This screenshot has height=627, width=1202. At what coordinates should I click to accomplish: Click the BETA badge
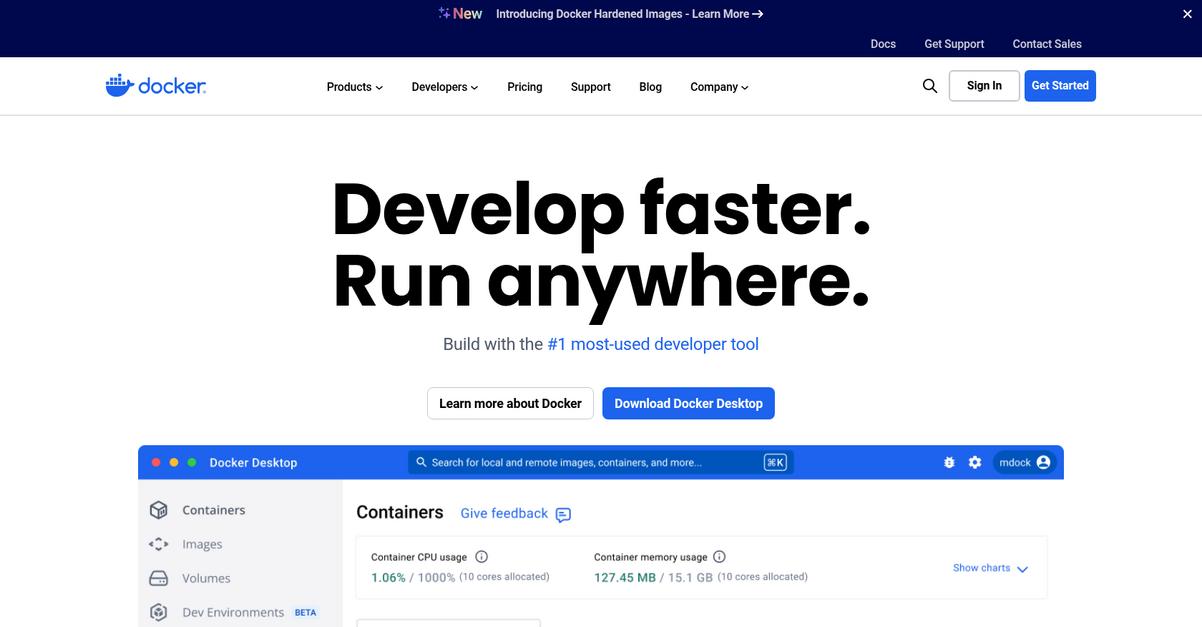(x=305, y=613)
